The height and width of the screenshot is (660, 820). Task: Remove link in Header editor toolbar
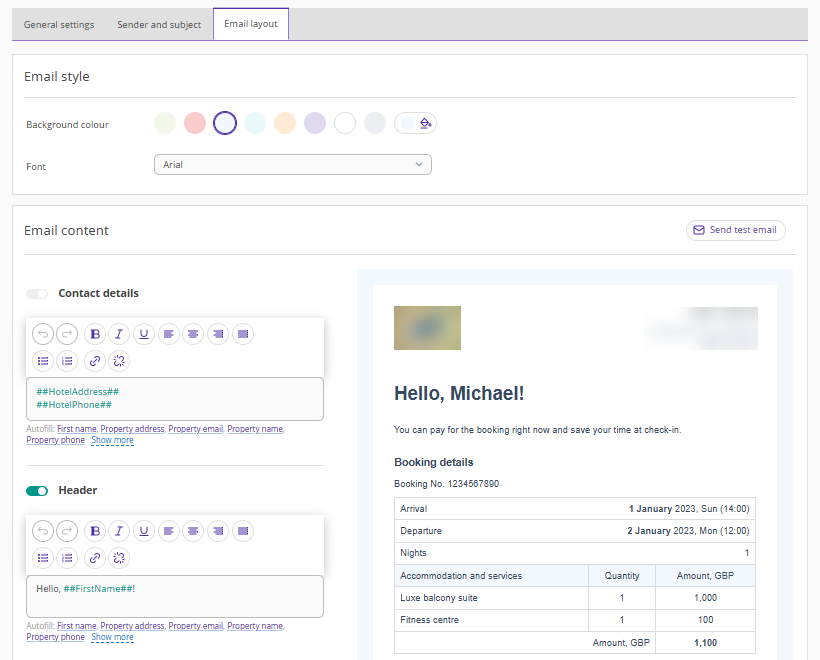(x=119, y=558)
